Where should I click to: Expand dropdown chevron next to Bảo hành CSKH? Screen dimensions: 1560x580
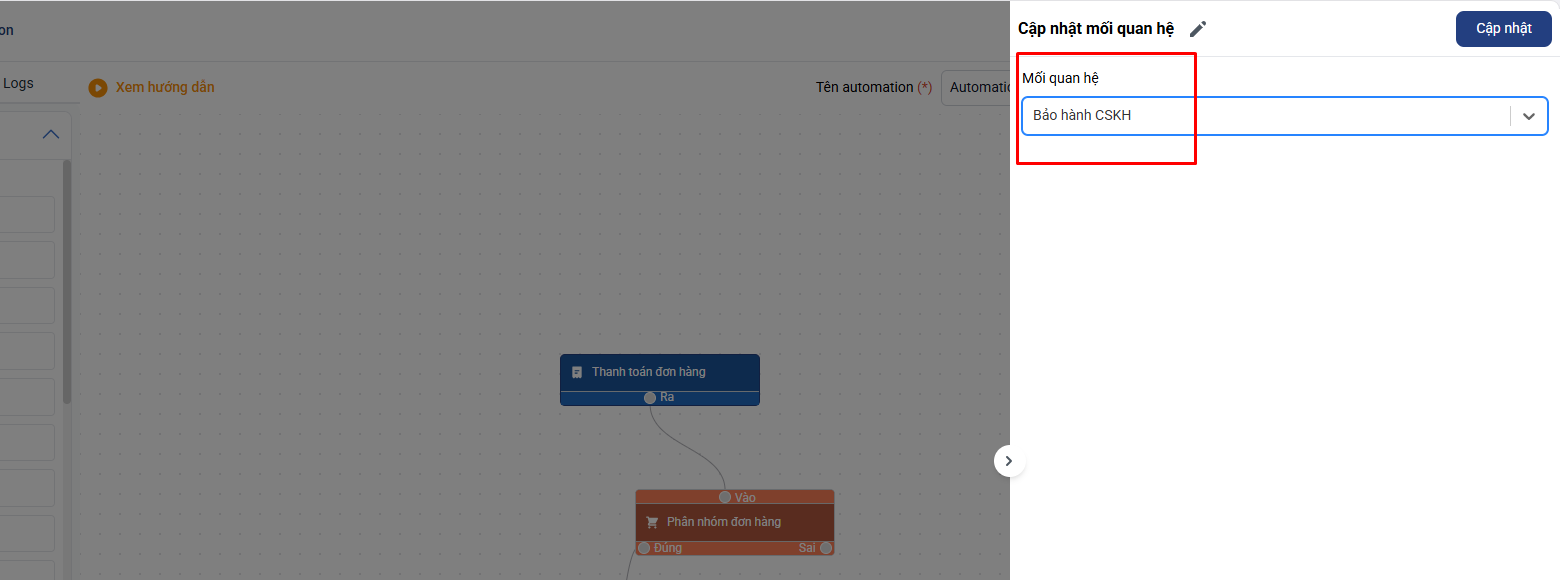pos(1528,116)
